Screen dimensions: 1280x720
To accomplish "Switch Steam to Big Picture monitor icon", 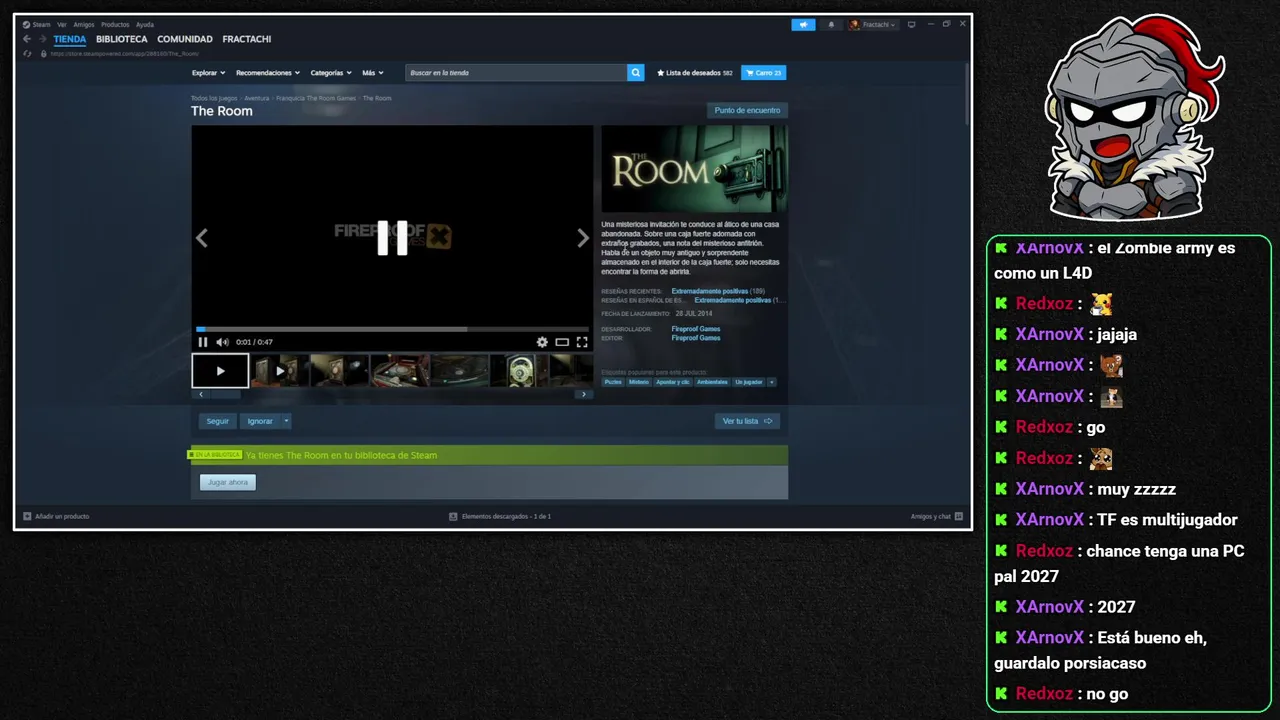I will (911, 24).
